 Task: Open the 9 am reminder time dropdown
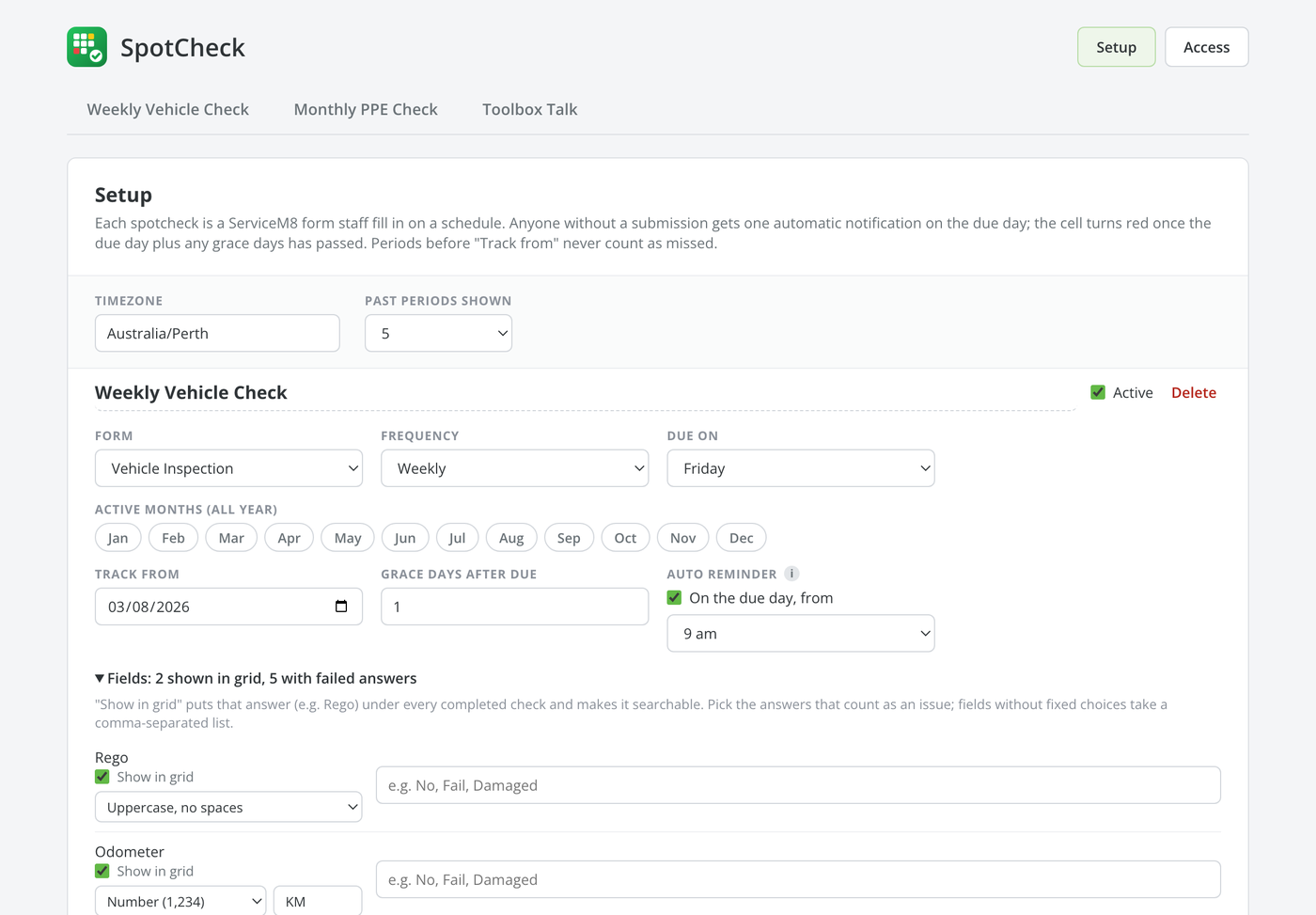coord(801,634)
